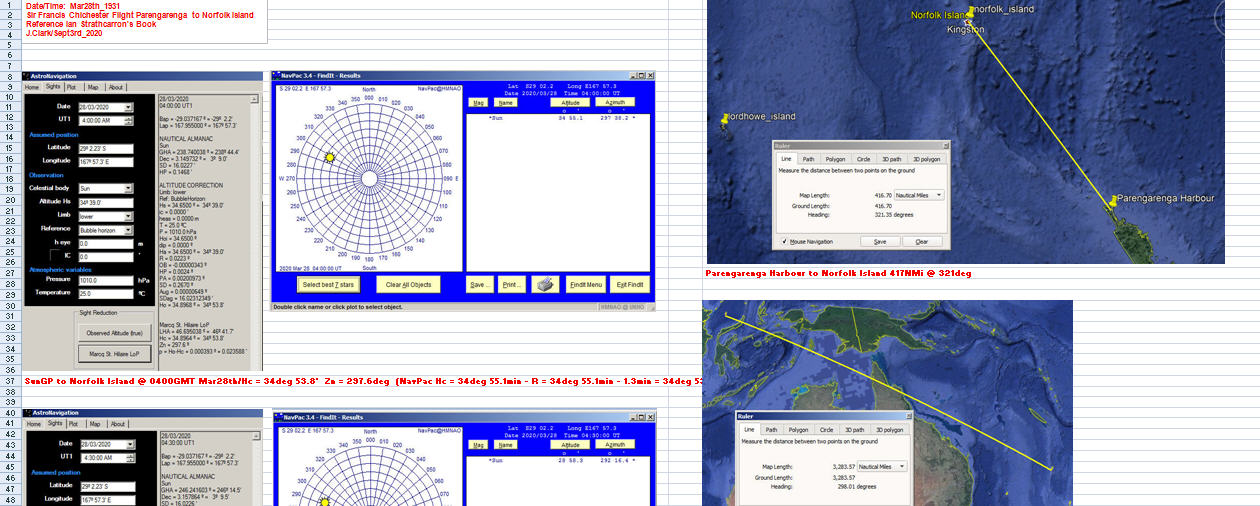Click Print... button in upper NavPac window

512,285
